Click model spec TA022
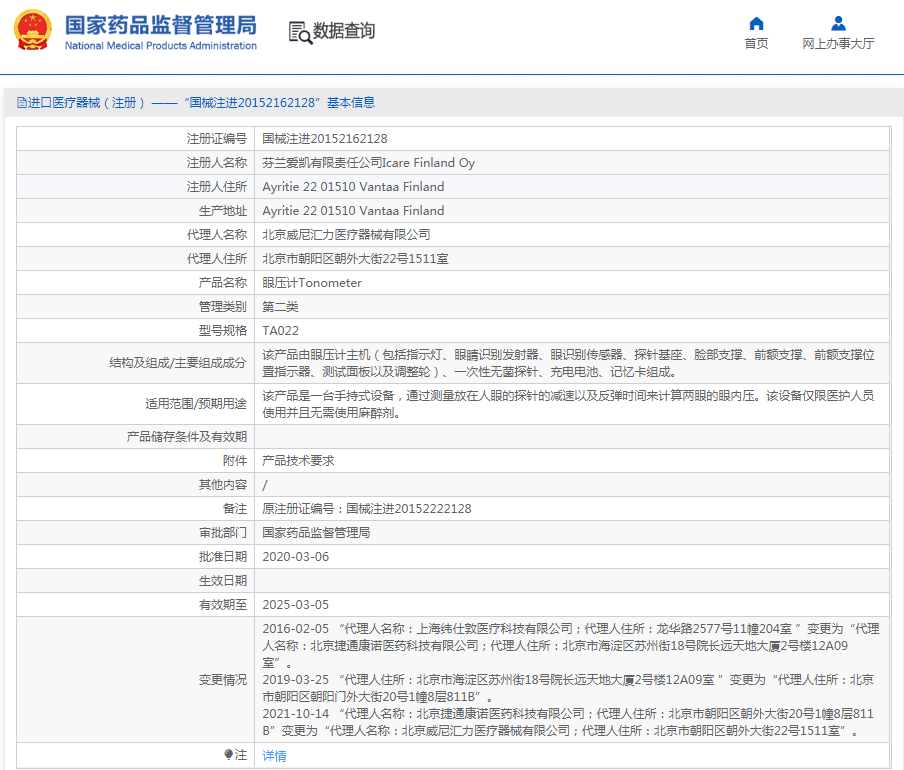Image resolution: width=904 pixels, height=770 pixels. (280, 331)
